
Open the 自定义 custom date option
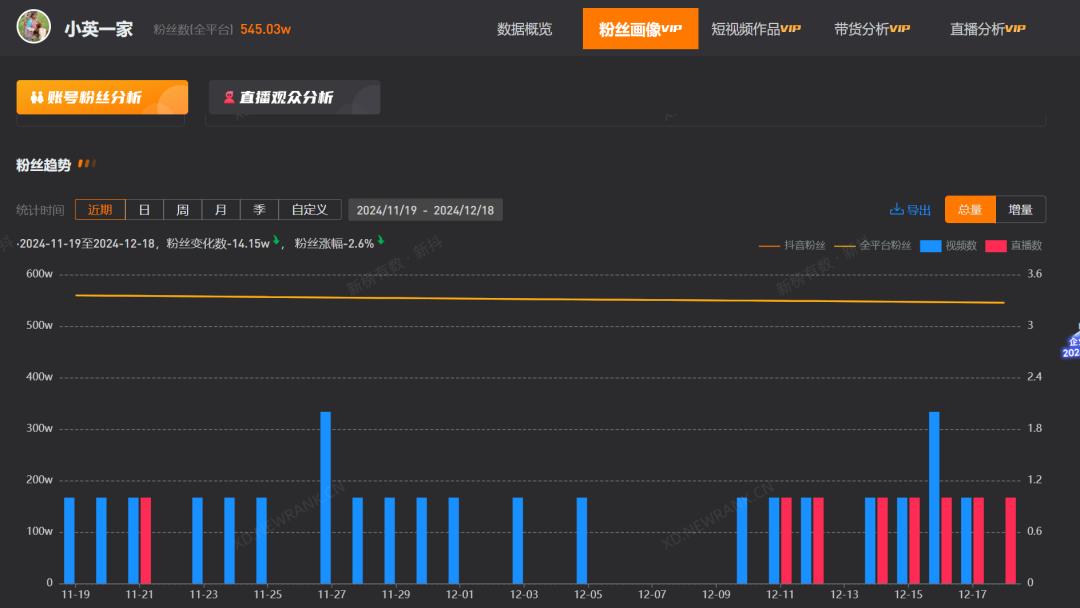309,210
